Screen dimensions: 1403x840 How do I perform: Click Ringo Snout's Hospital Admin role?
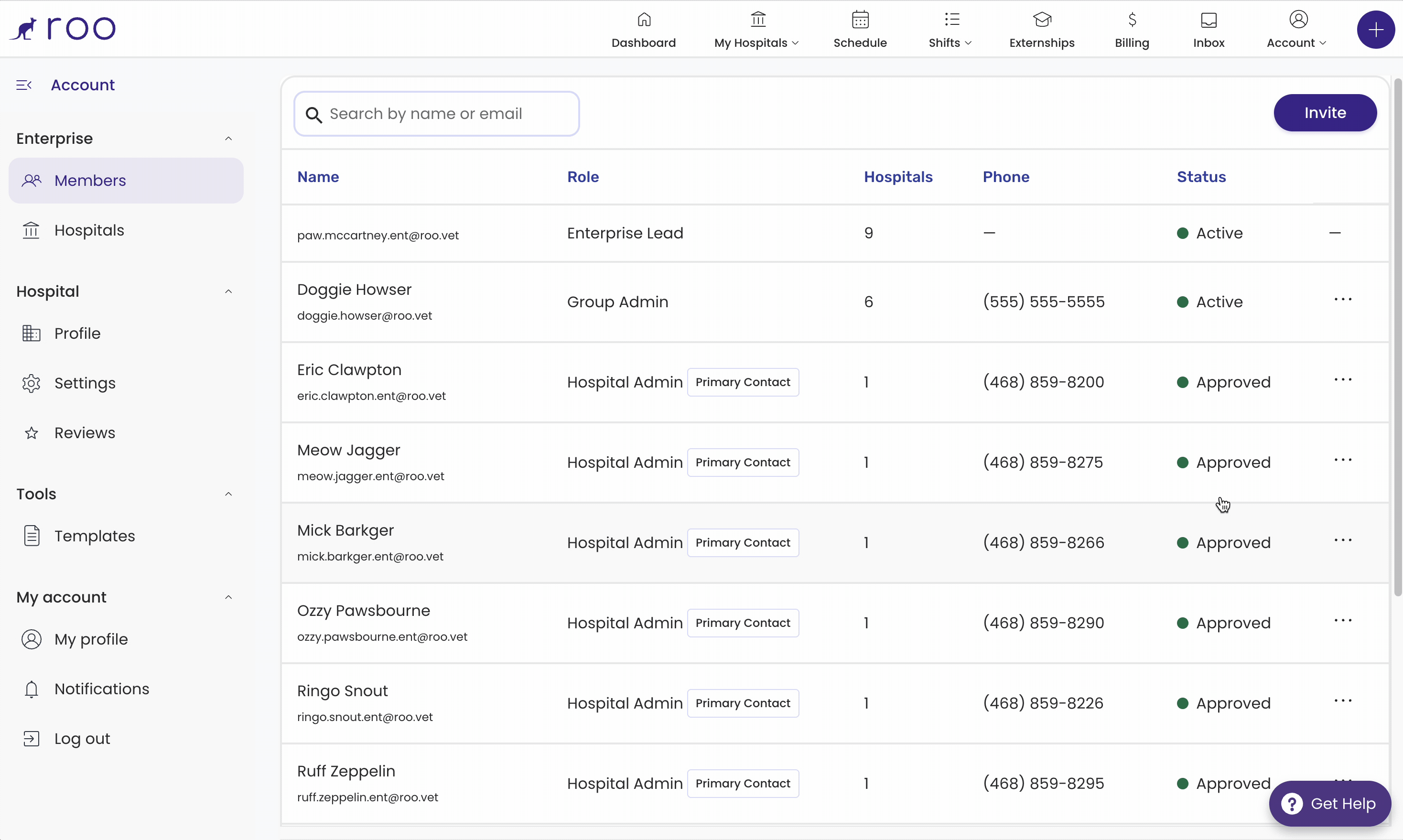(625, 703)
